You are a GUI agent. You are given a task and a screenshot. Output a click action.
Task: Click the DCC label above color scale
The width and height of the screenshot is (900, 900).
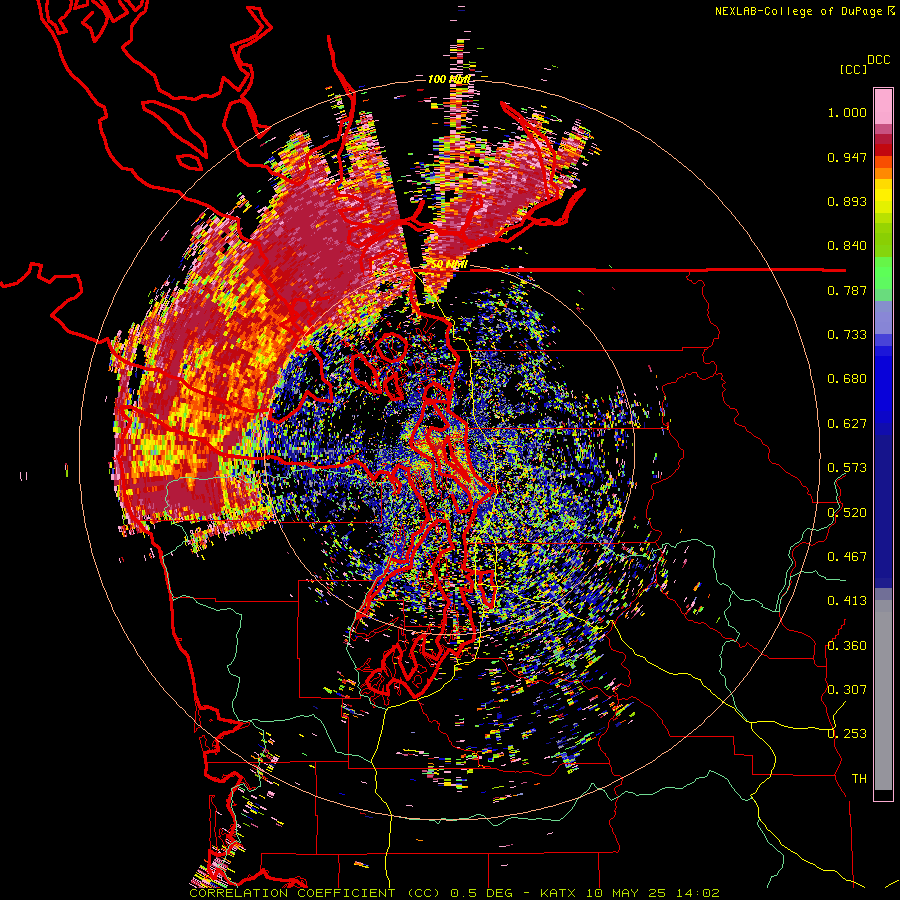click(x=878, y=60)
